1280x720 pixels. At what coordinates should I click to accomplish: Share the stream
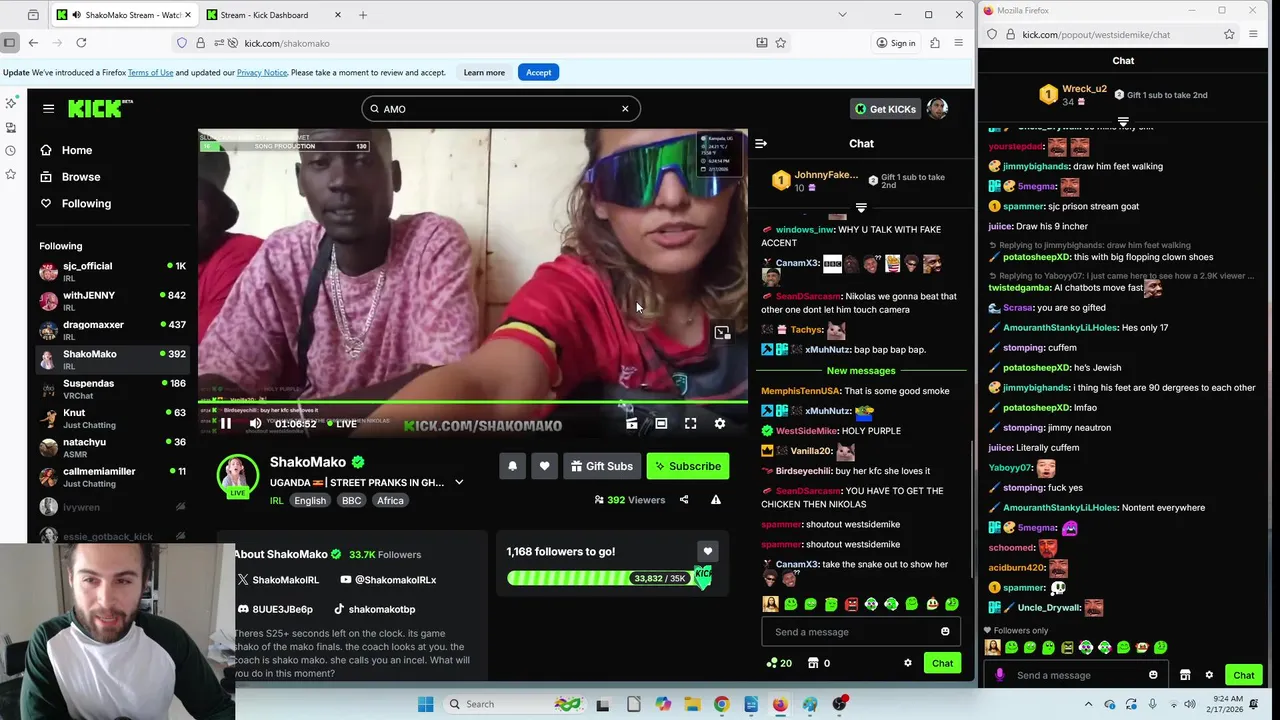(x=684, y=500)
